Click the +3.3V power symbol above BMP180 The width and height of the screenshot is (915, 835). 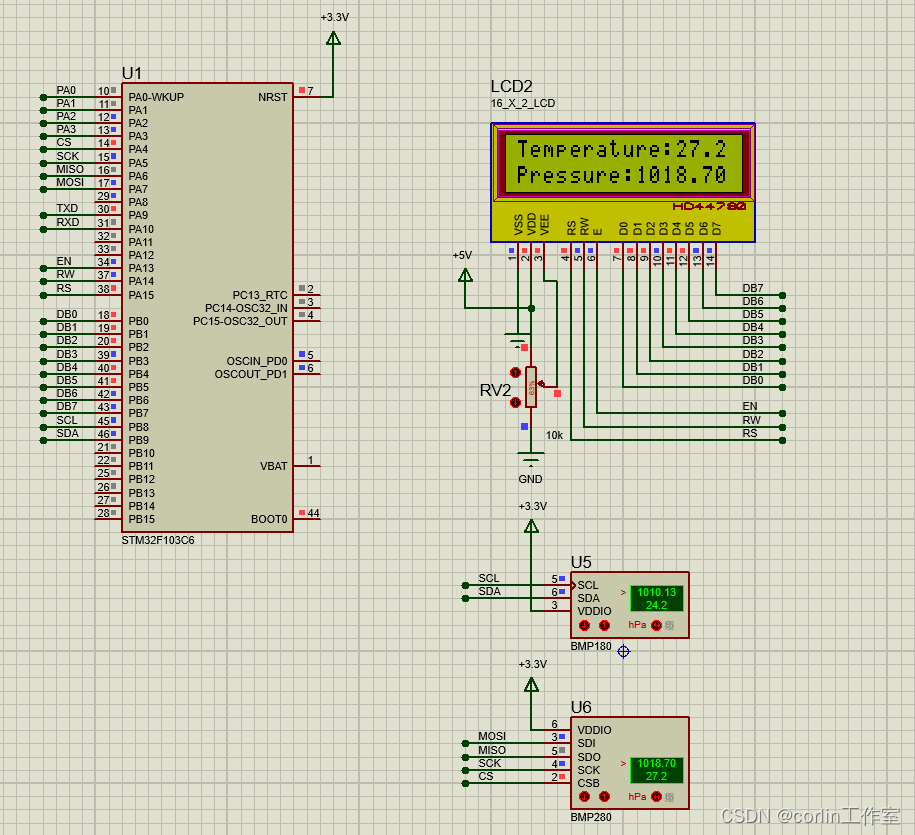pos(529,527)
